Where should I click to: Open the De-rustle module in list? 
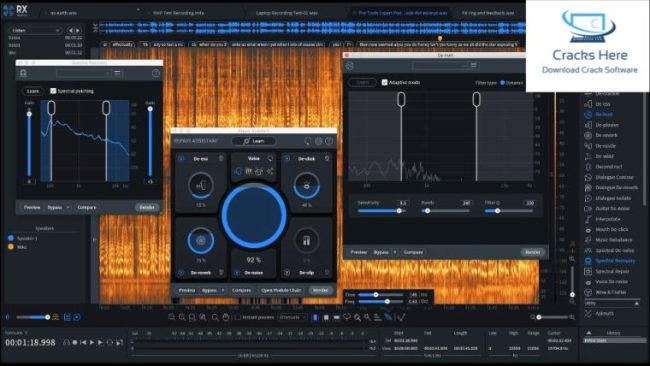pyautogui.click(x=600, y=146)
